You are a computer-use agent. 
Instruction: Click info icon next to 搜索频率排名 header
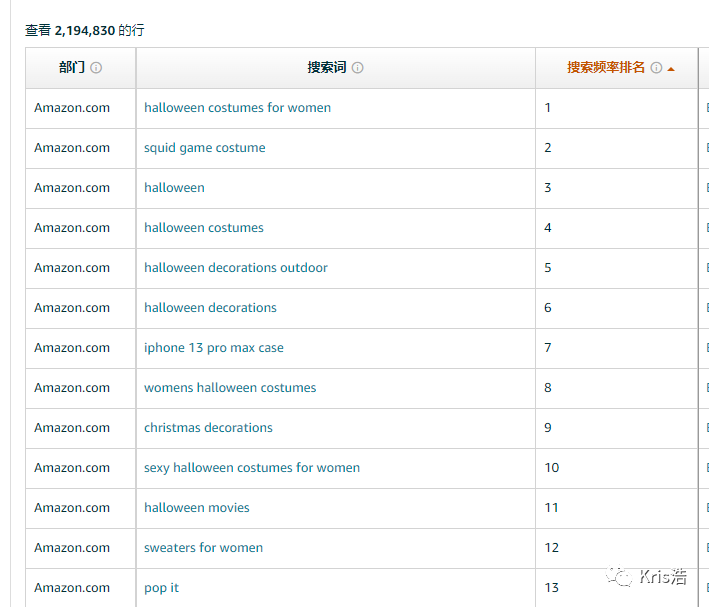click(x=656, y=68)
